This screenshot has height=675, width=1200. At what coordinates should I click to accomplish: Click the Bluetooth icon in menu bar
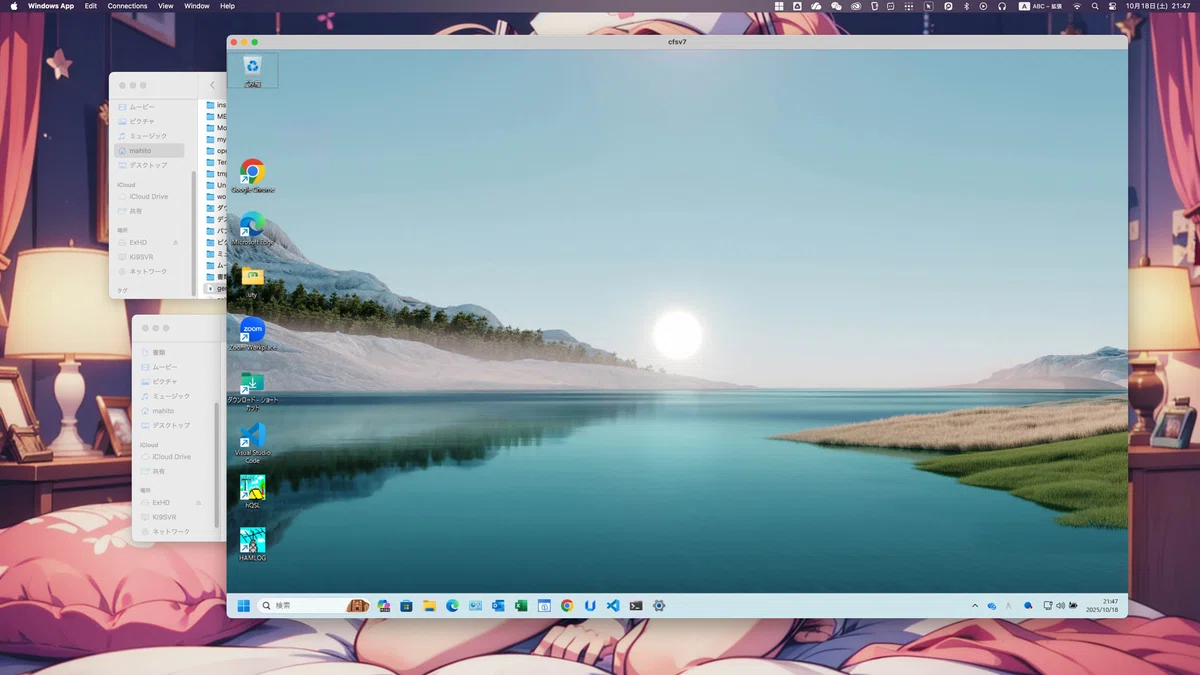click(x=966, y=6)
